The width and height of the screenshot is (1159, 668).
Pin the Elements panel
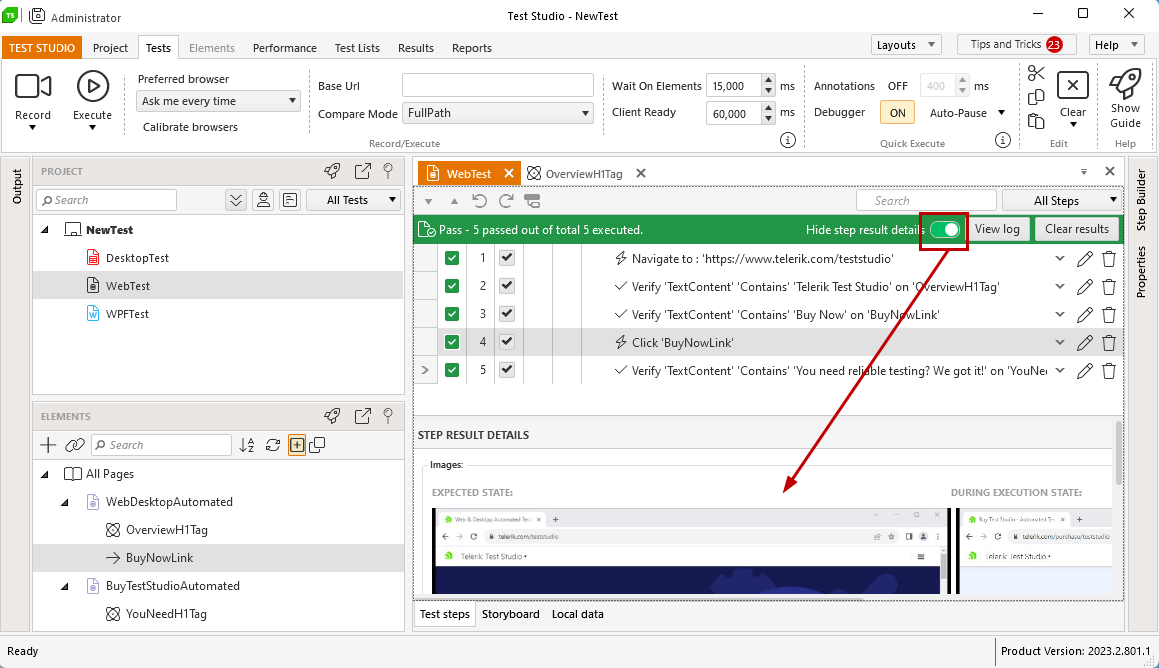(x=388, y=416)
